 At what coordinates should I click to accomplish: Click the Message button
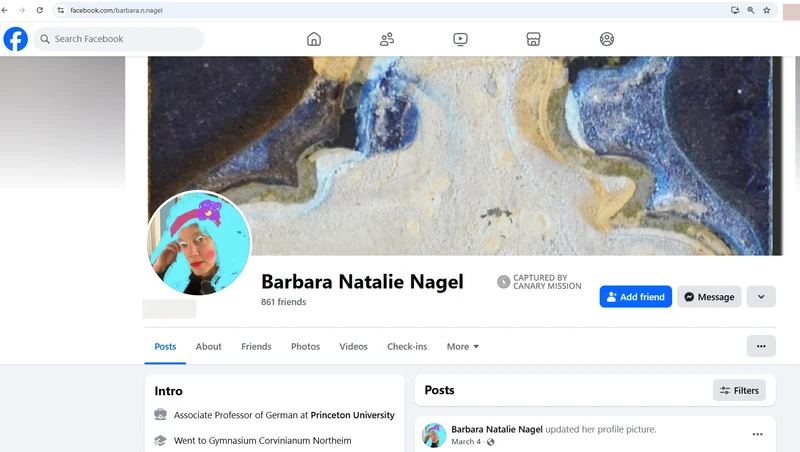tap(709, 296)
